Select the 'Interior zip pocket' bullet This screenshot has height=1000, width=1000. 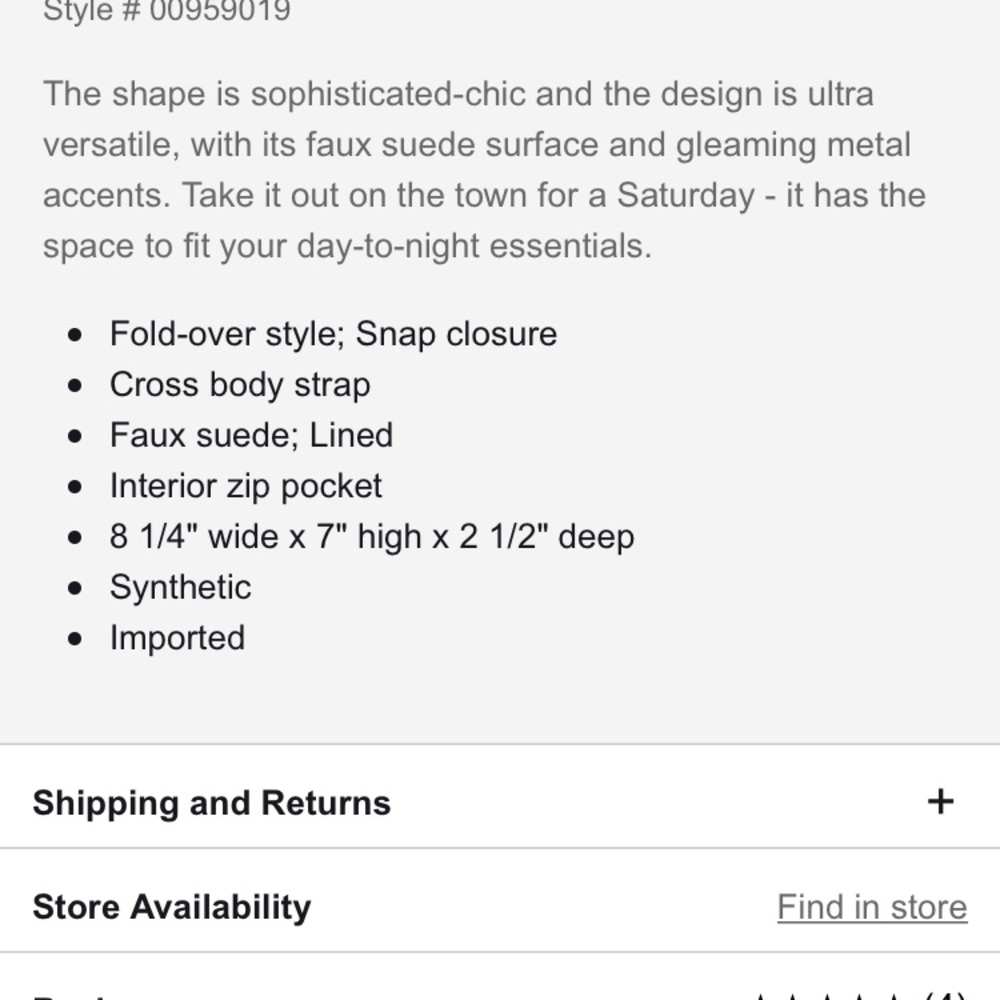pyautogui.click(x=246, y=486)
